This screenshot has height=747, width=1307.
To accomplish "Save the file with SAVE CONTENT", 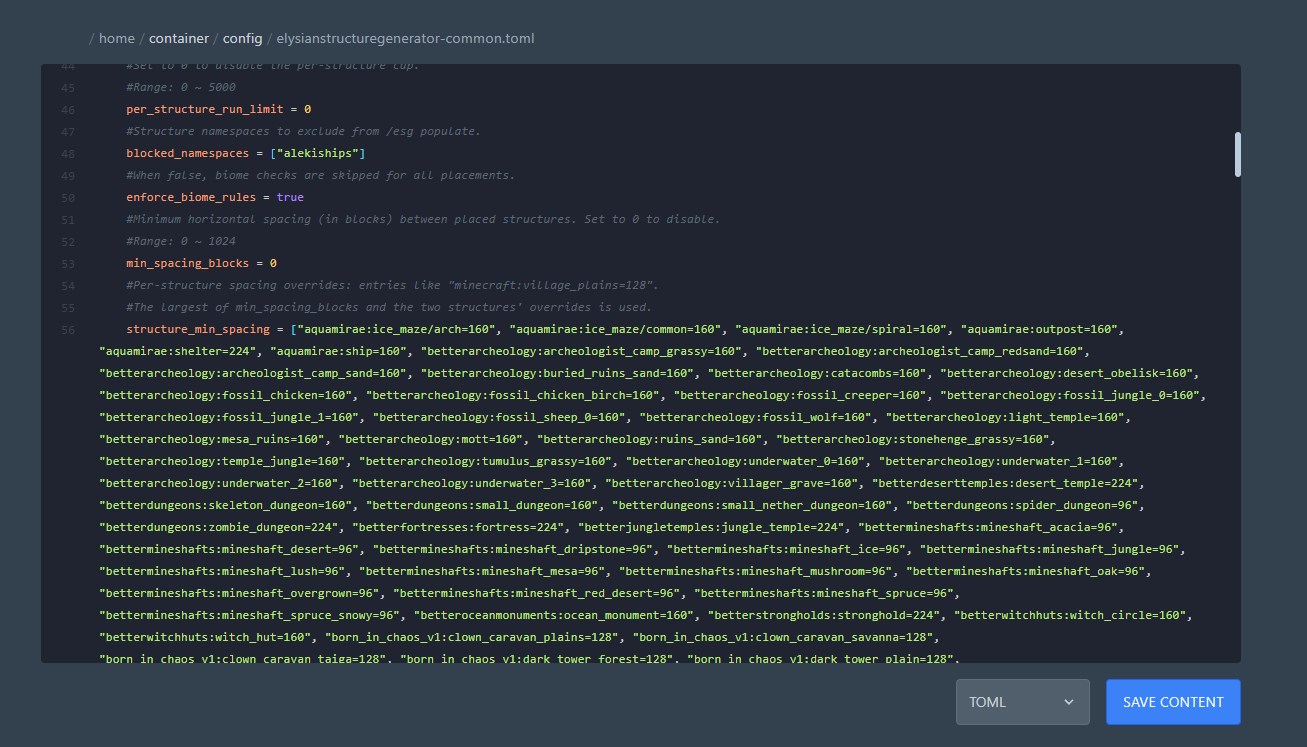I will click(x=1173, y=702).
